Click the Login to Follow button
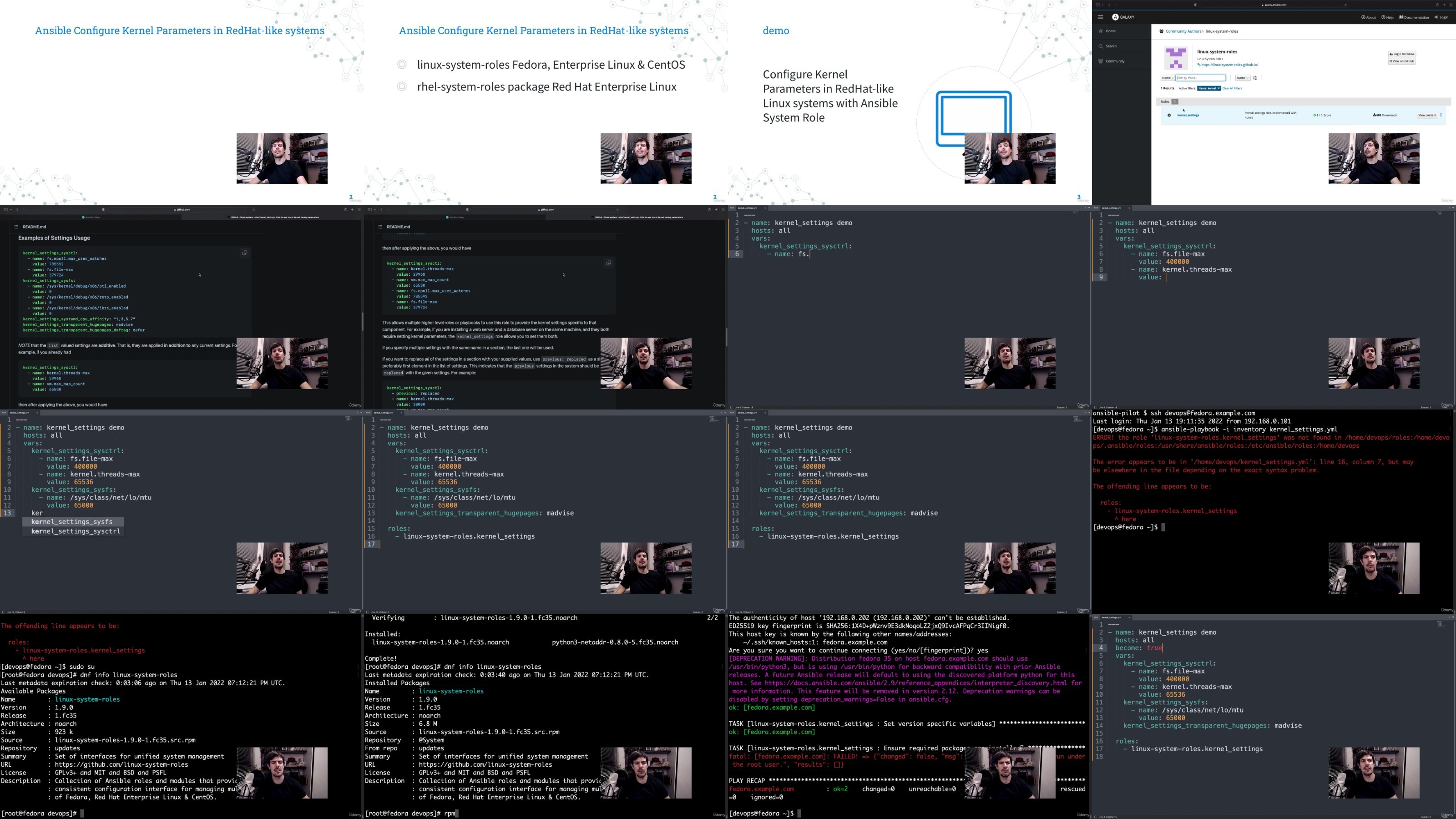The width and height of the screenshot is (1456, 819). pyautogui.click(x=1402, y=54)
